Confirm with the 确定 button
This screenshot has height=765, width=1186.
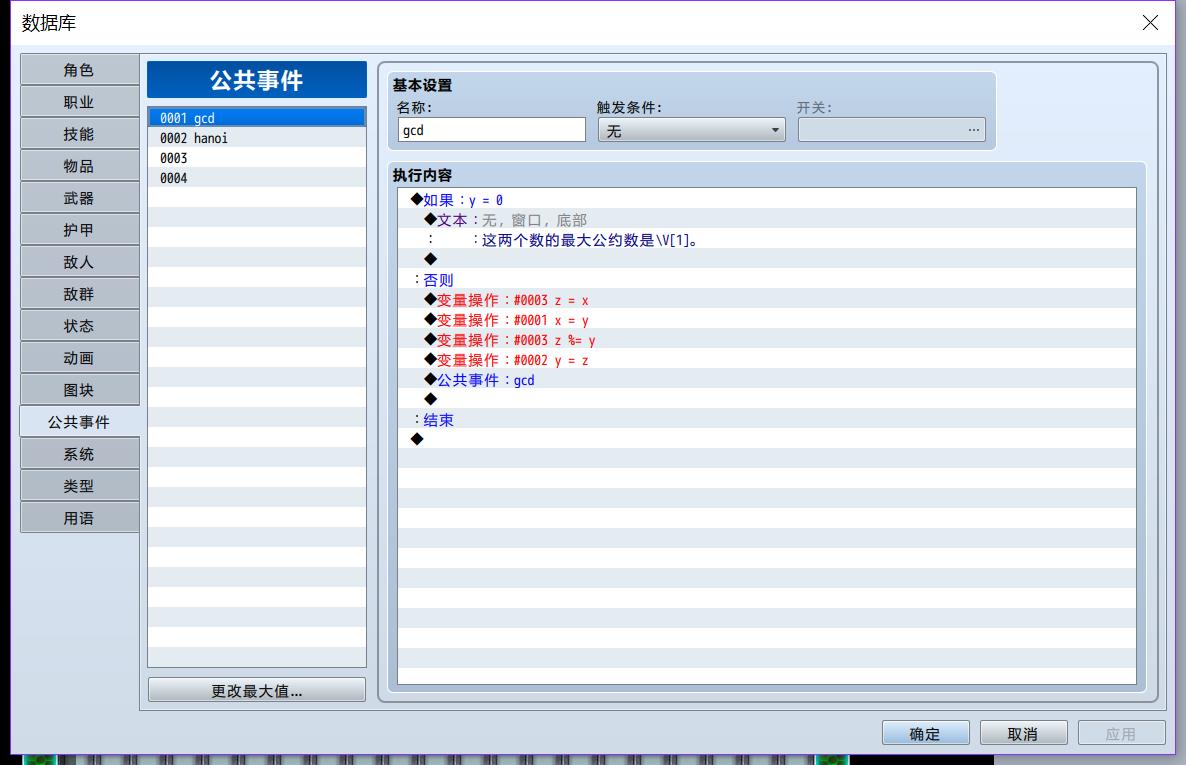pyautogui.click(x=925, y=732)
